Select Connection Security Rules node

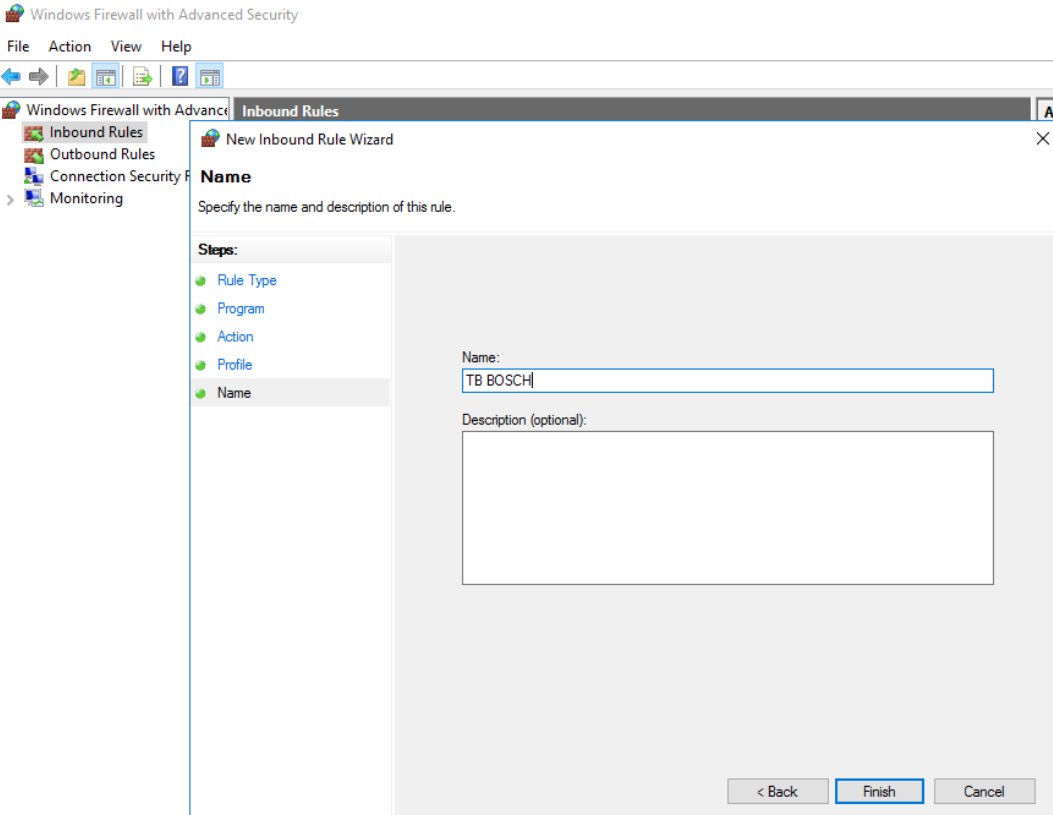pyautogui.click(x=114, y=176)
